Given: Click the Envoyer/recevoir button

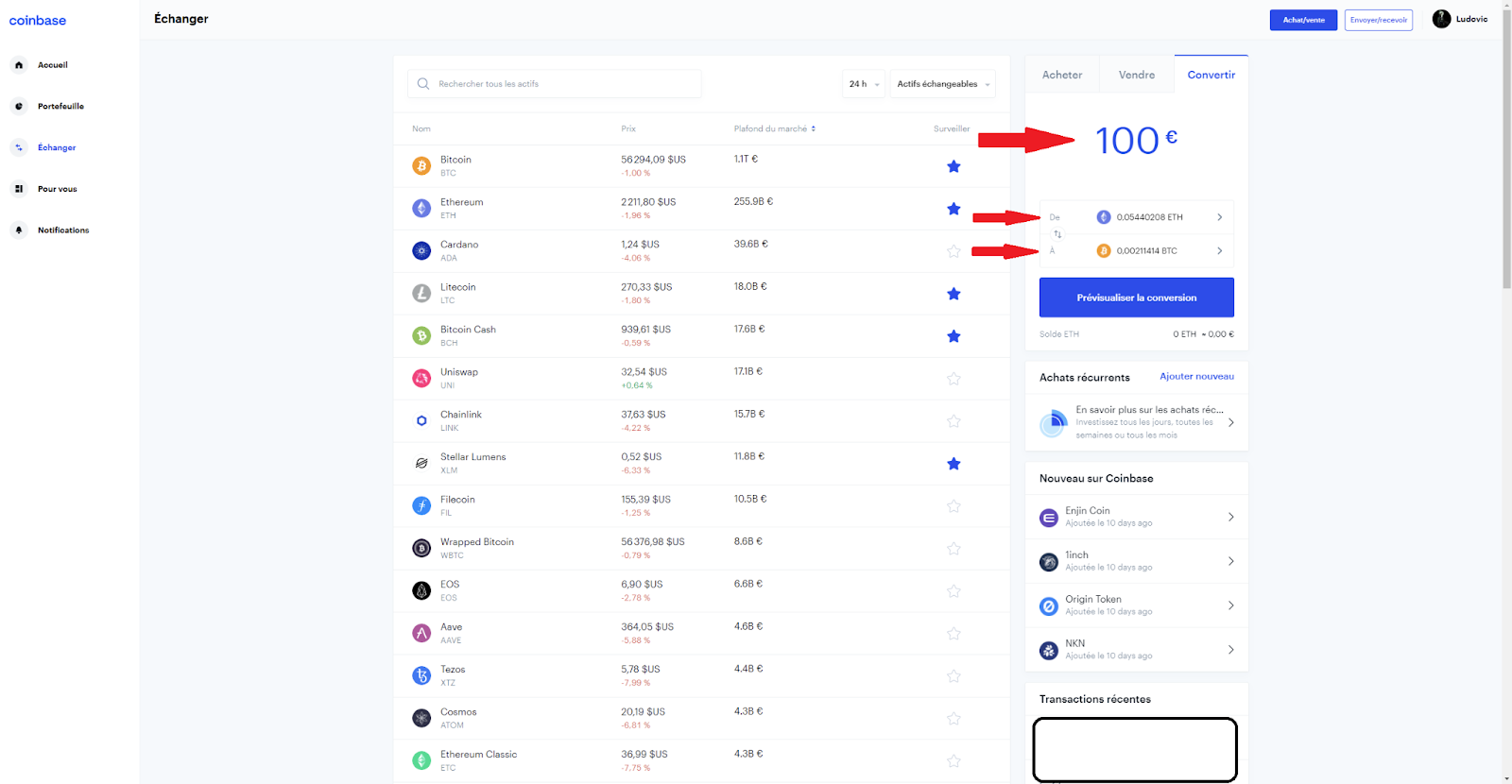Looking at the screenshot, I should coord(1378,20).
